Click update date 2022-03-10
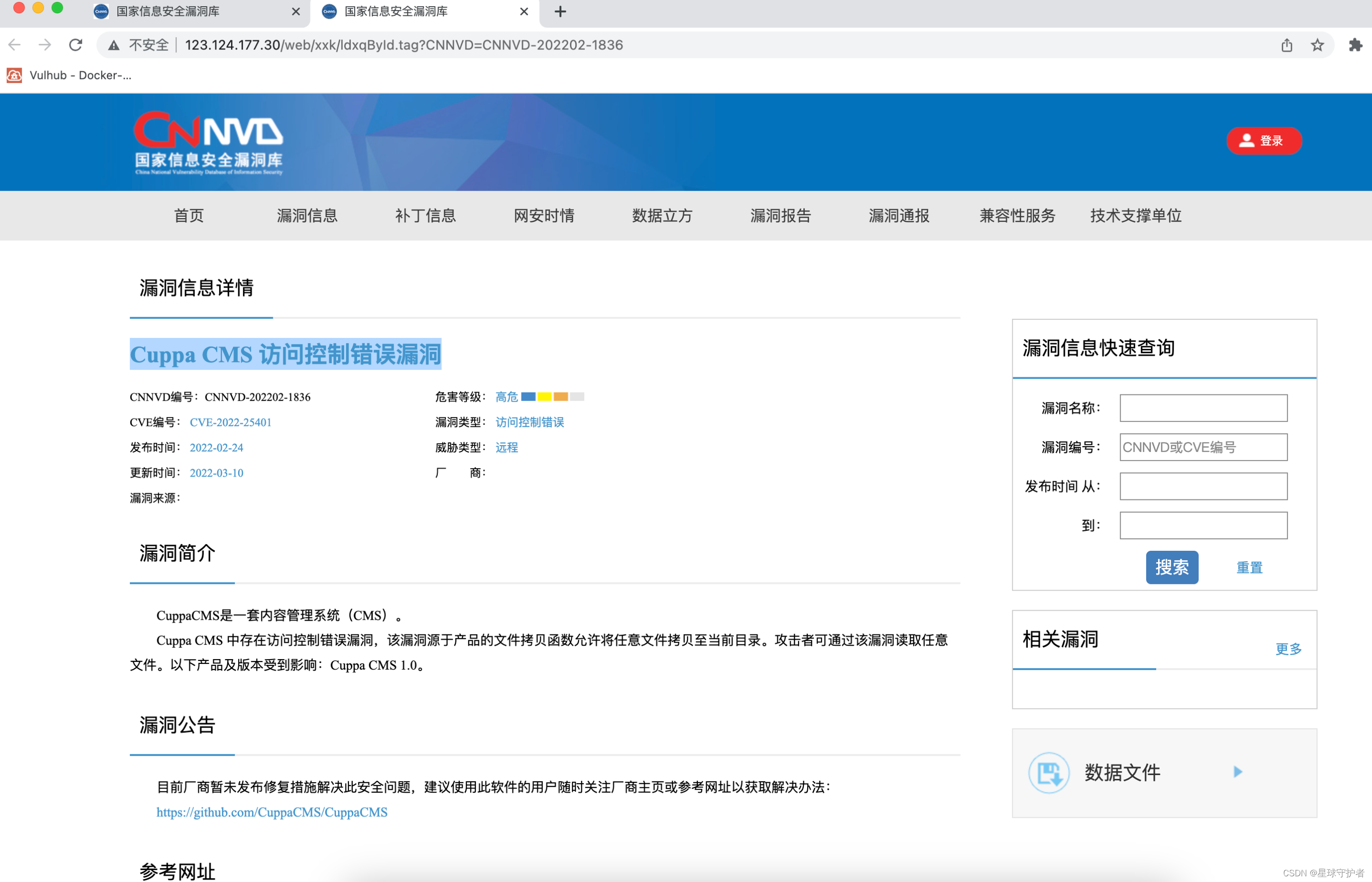This screenshot has width=1372, height=882. [x=216, y=472]
